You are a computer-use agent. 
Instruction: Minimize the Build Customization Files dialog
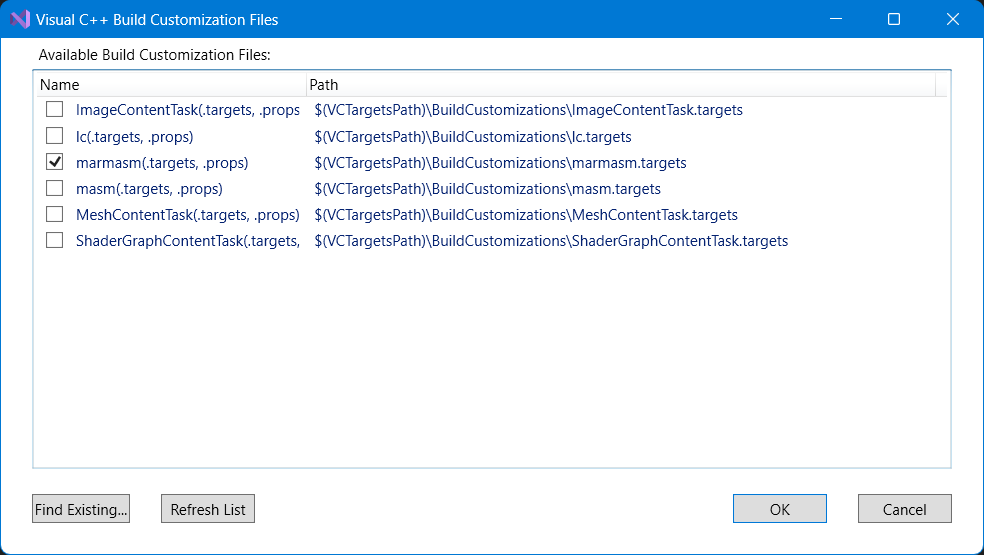click(x=835, y=19)
